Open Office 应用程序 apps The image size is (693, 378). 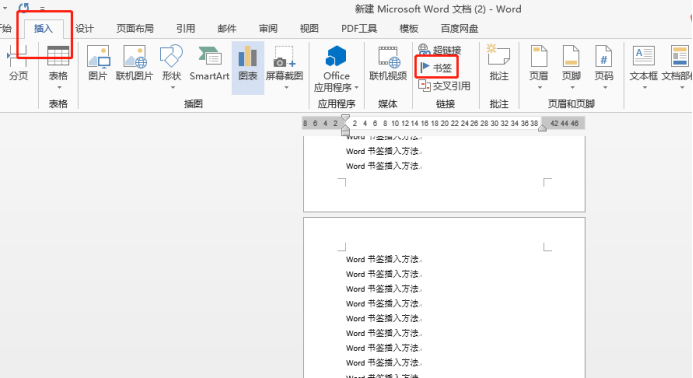[x=336, y=69]
